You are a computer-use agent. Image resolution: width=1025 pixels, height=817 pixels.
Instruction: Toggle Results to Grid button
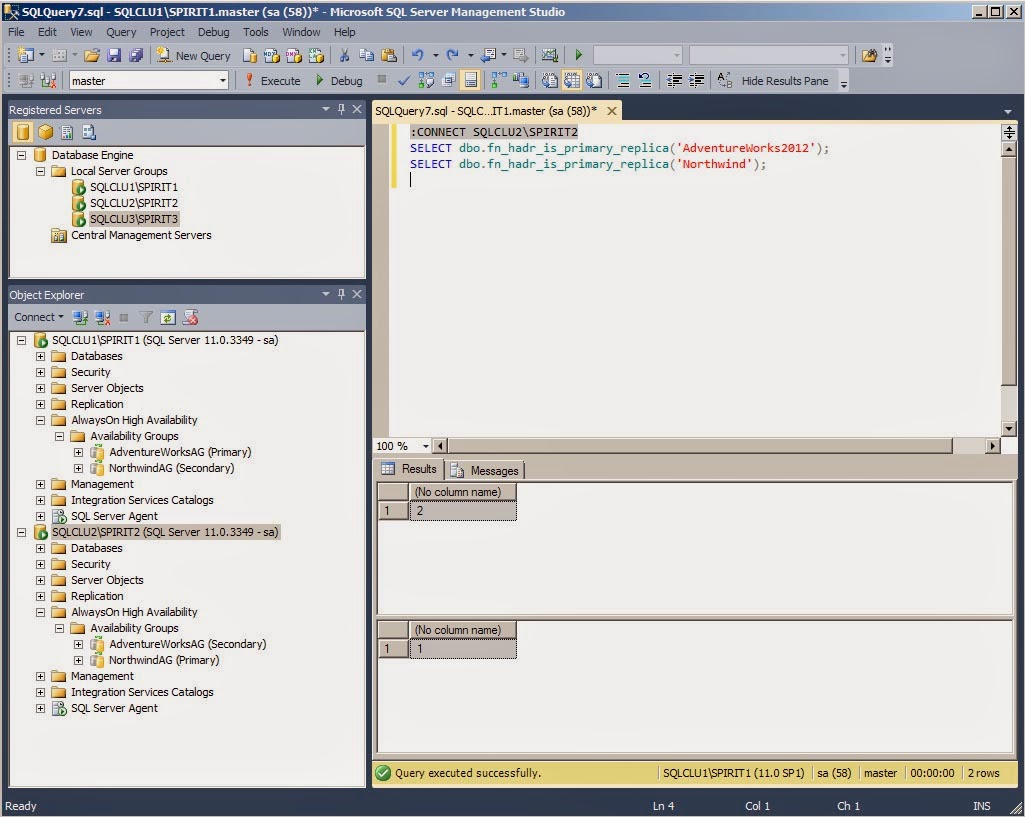pos(570,81)
